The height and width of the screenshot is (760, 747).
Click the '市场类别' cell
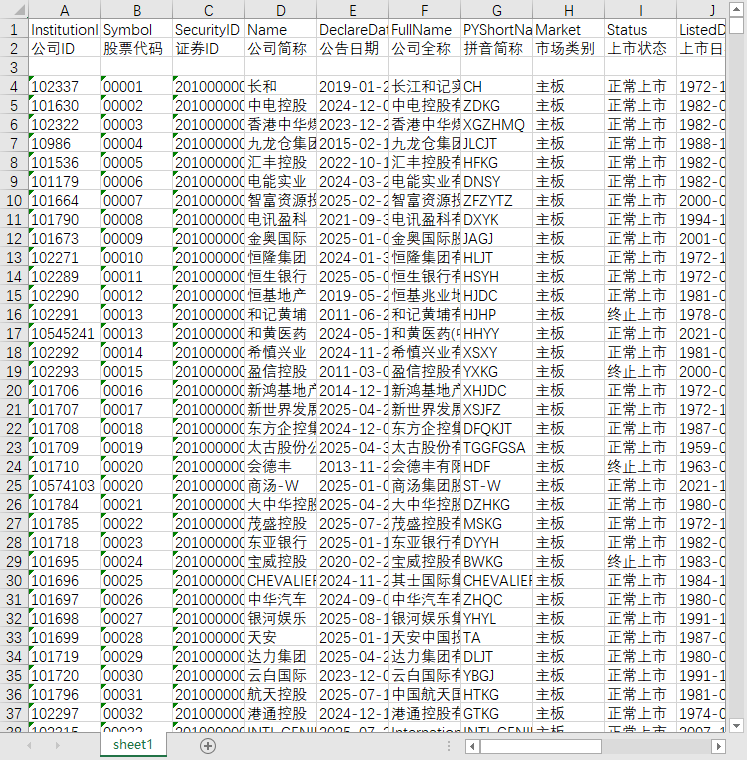[x=569, y=48]
